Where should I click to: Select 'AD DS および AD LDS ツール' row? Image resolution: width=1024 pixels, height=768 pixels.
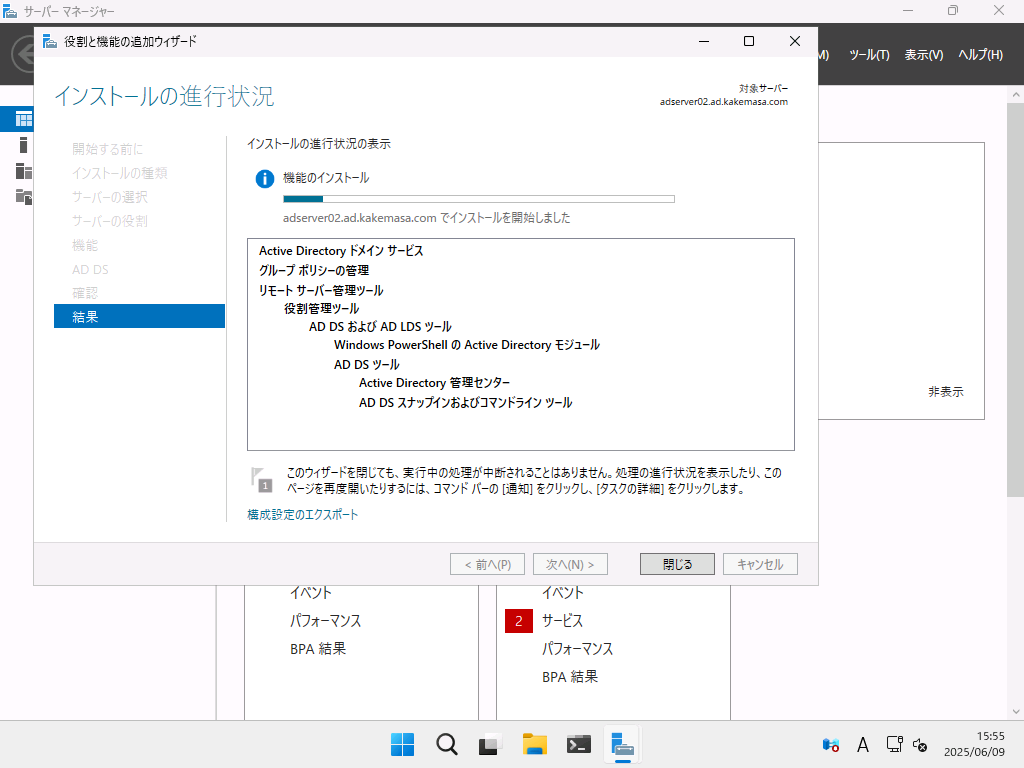point(380,327)
